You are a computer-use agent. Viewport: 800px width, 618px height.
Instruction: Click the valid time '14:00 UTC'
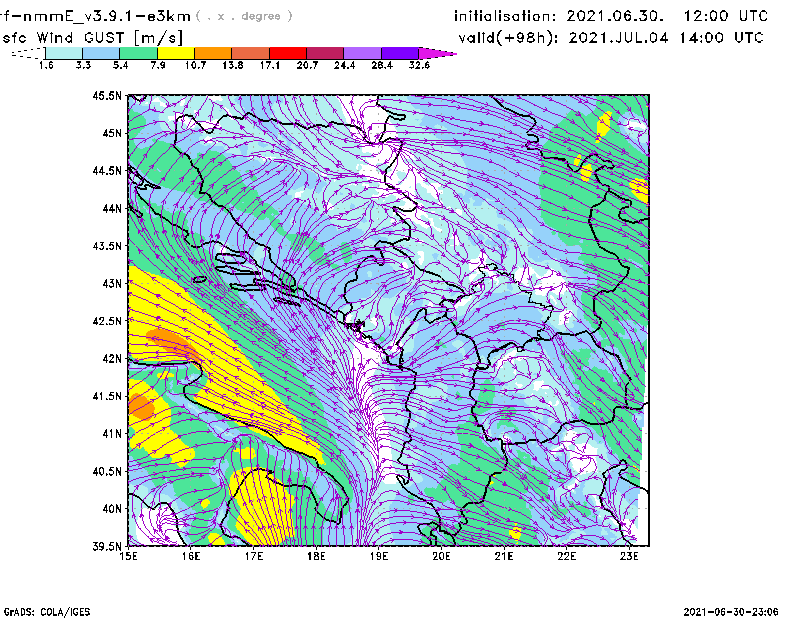coord(721,38)
